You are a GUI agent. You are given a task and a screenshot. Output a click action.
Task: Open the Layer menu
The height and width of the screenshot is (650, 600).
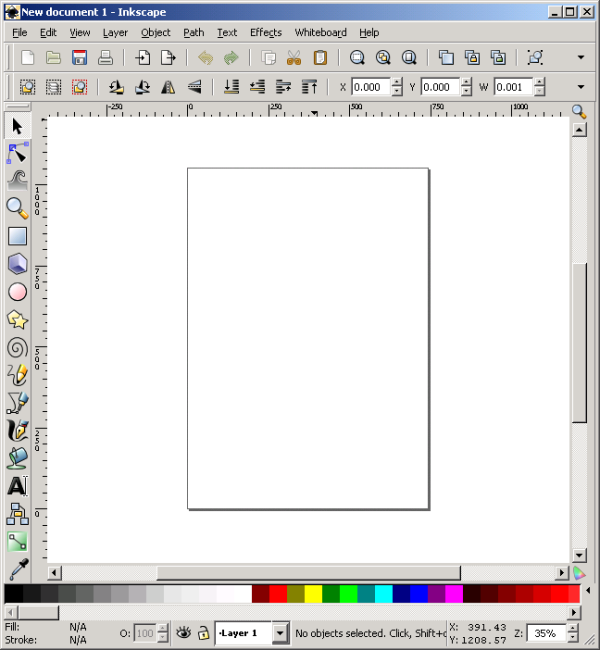point(115,32)
